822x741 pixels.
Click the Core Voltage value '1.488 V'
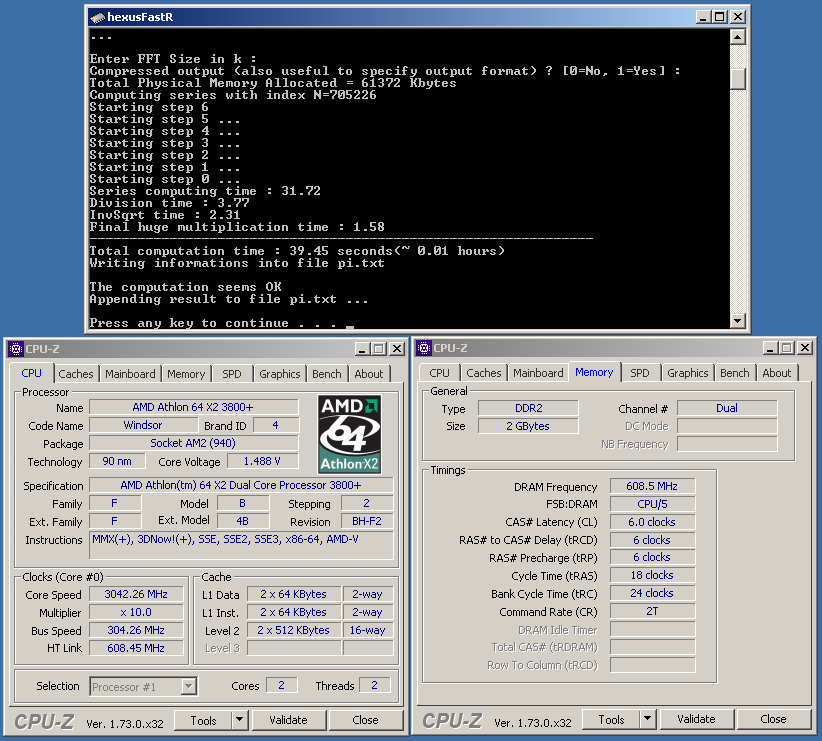pos(262,461)
